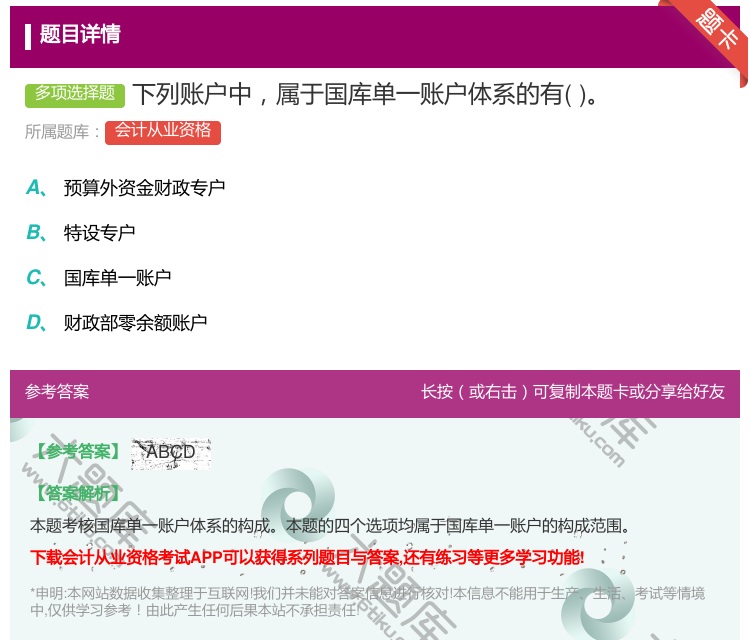
Task: Select option B 特设专户
Action: (x=99, y=233)
